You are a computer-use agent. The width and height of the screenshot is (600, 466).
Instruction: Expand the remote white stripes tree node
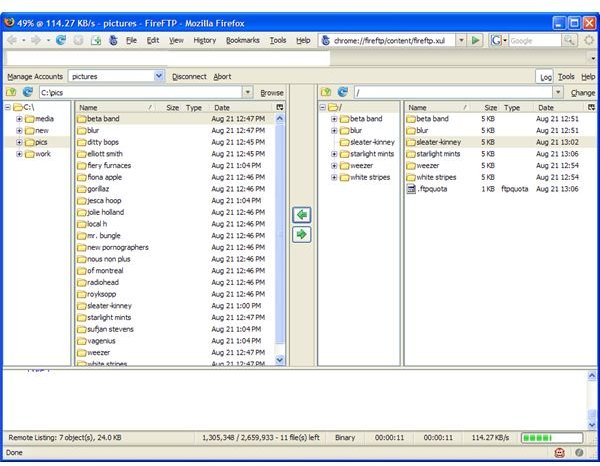point(334,178)
